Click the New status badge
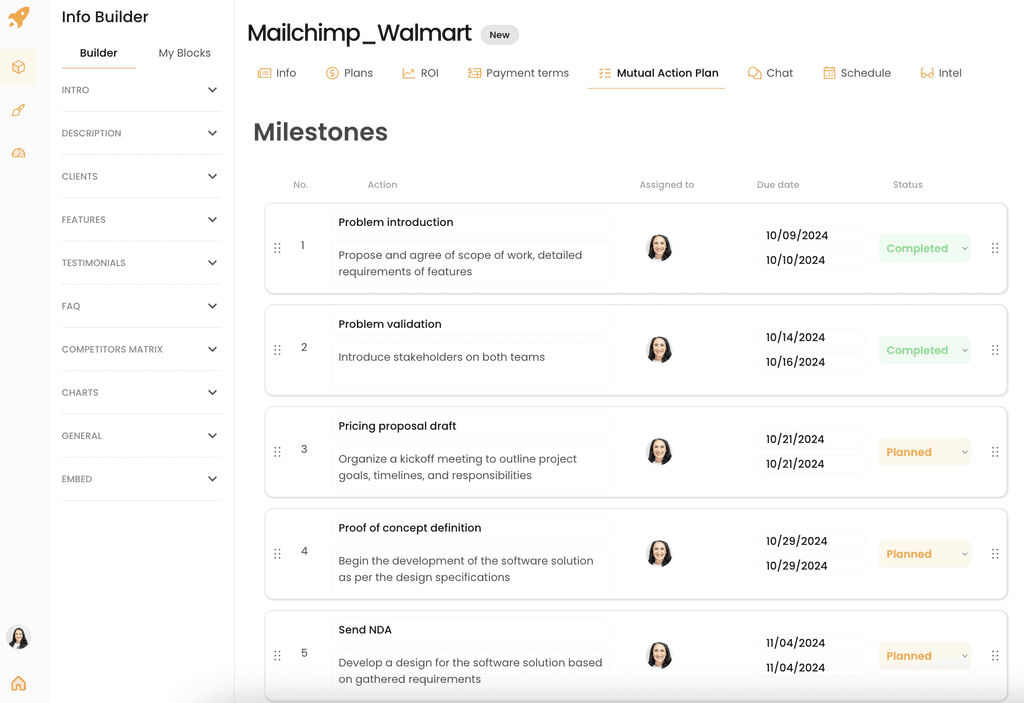The image size is (1024, 703). point(499,35)
